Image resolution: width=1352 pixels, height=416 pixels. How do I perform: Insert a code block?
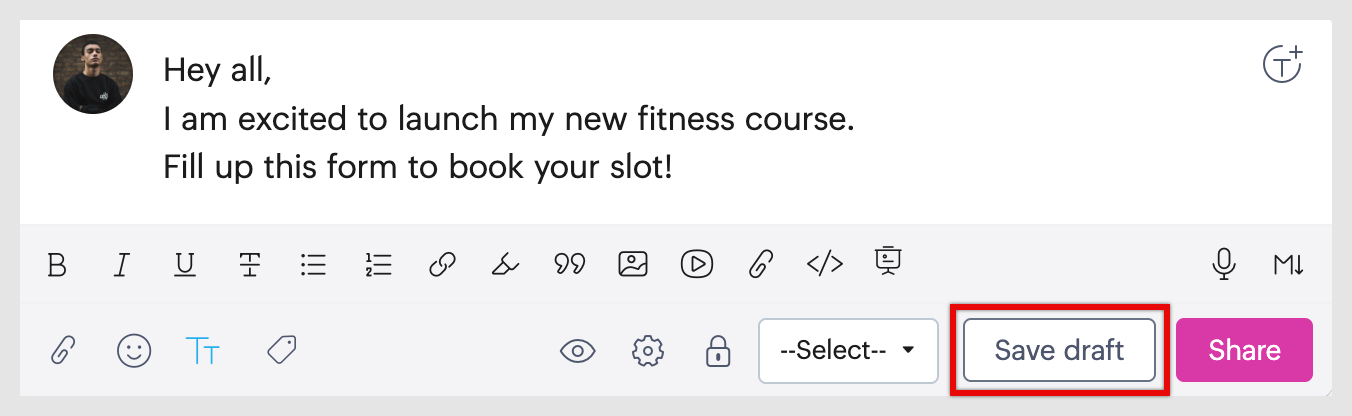[x=825, y=264]
